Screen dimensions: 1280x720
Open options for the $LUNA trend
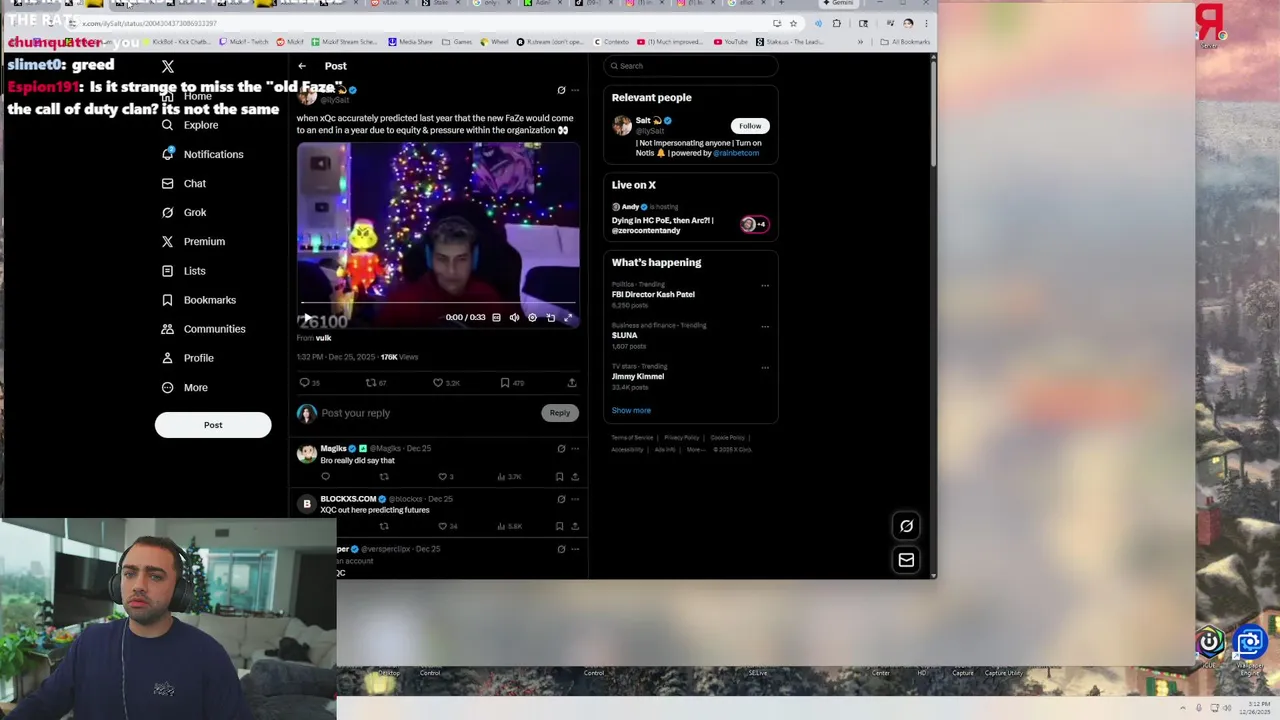pyautogui.click(x=765, y=327)
